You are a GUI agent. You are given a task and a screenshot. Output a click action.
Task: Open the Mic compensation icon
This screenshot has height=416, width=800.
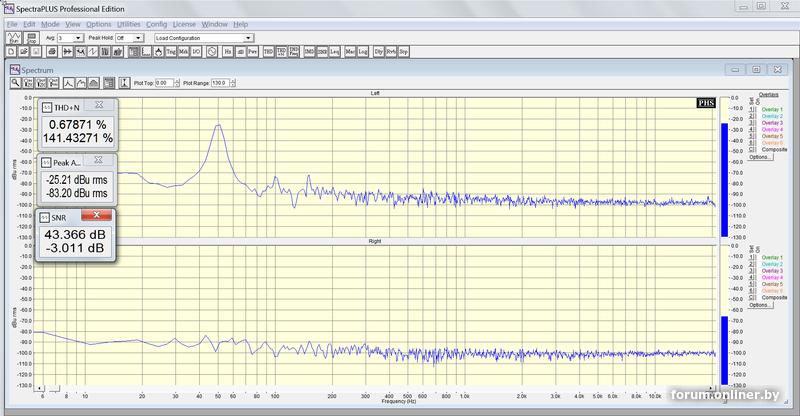point(350,52)
